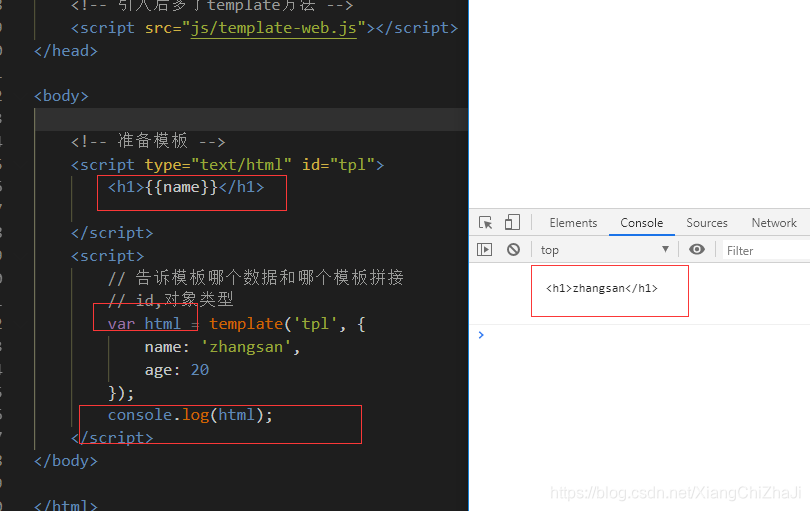The image size is (810, 511).
Task: Open the top context dropdown
Action: [605, 250]
